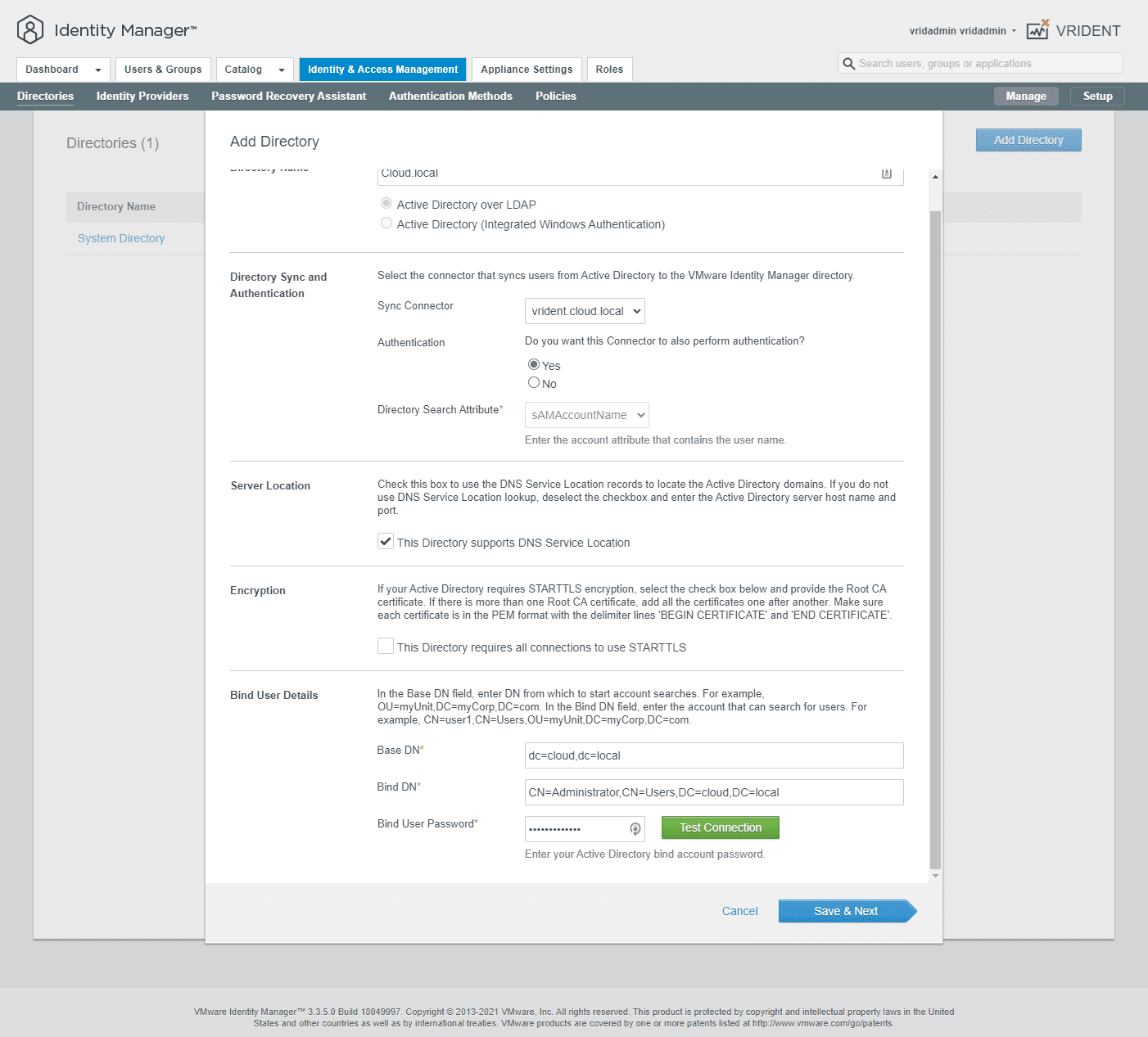Select No for connector authentication
The image size is (1148, 1037).
click(534, 382)
